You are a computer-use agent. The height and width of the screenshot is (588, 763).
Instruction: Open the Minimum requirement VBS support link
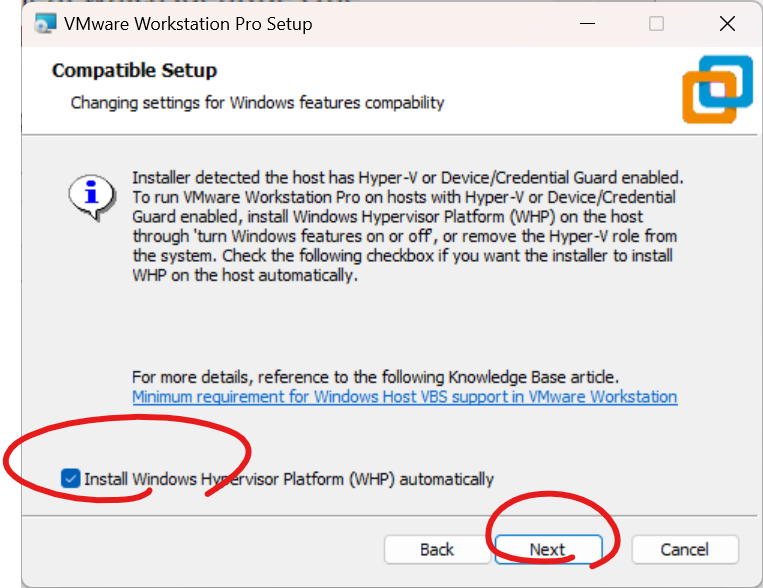tap(404, 397)
